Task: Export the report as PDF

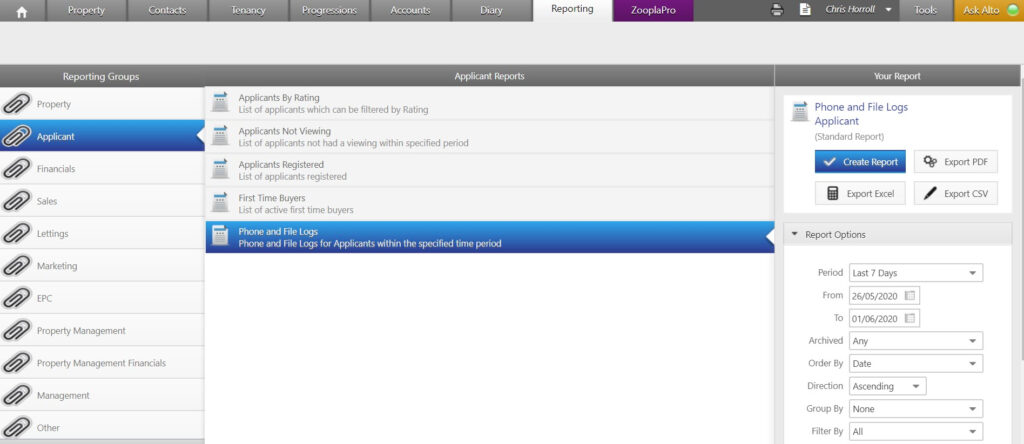Action: tap(956, 162)
